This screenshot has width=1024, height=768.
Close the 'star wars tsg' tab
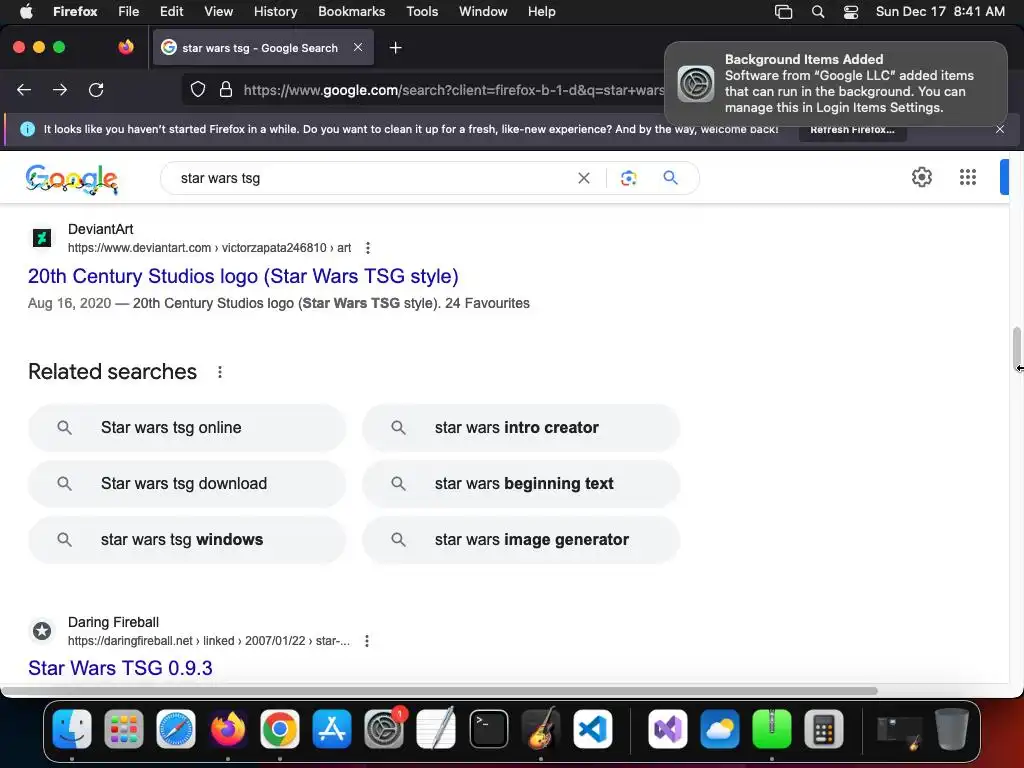click(x=358, y=47)
